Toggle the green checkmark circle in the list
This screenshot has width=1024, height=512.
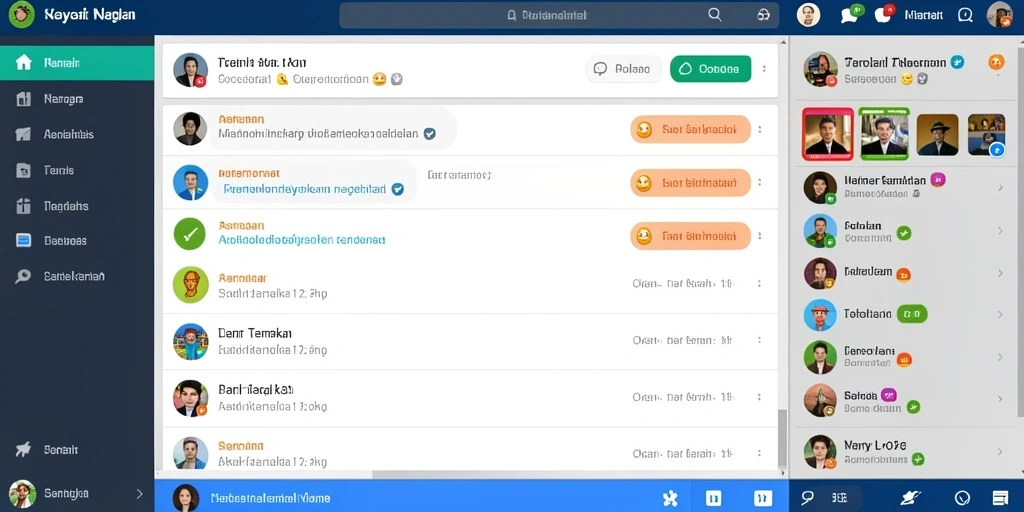pos(190,234)
